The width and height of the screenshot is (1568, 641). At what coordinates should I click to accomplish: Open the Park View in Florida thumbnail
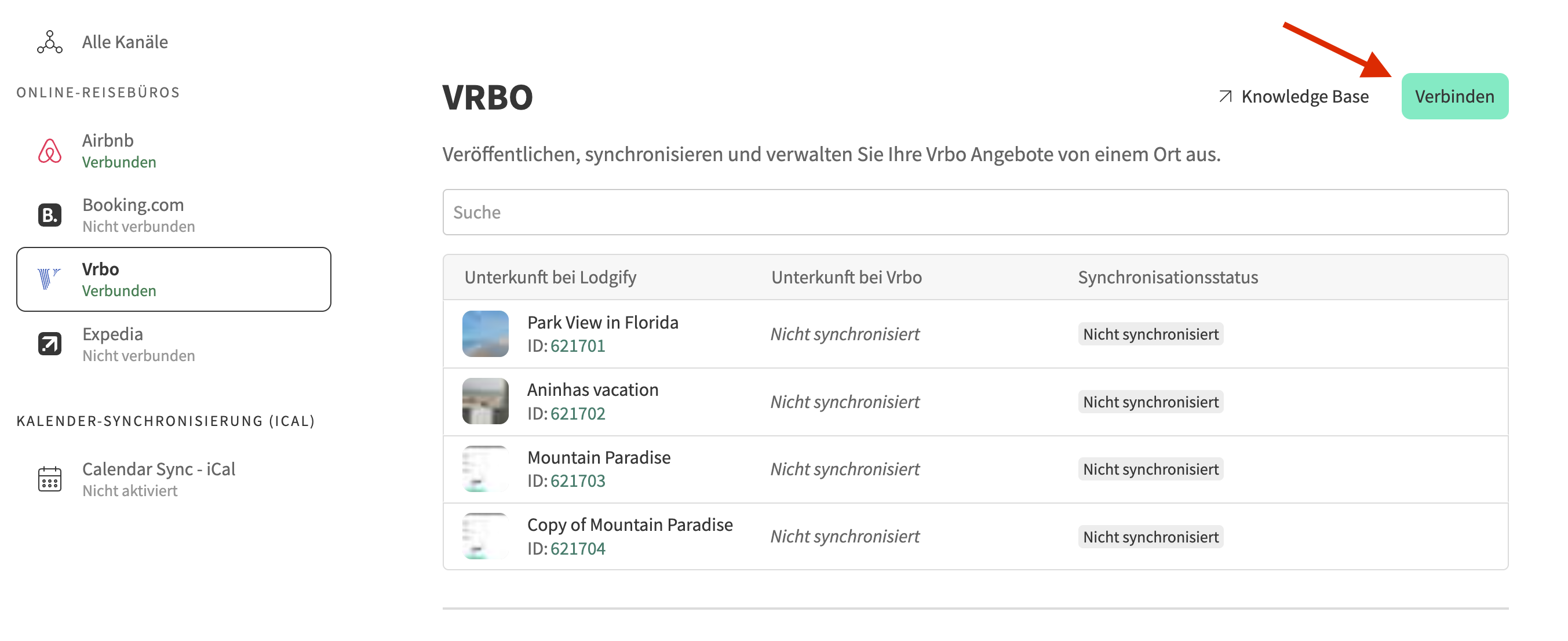(485, 334)
